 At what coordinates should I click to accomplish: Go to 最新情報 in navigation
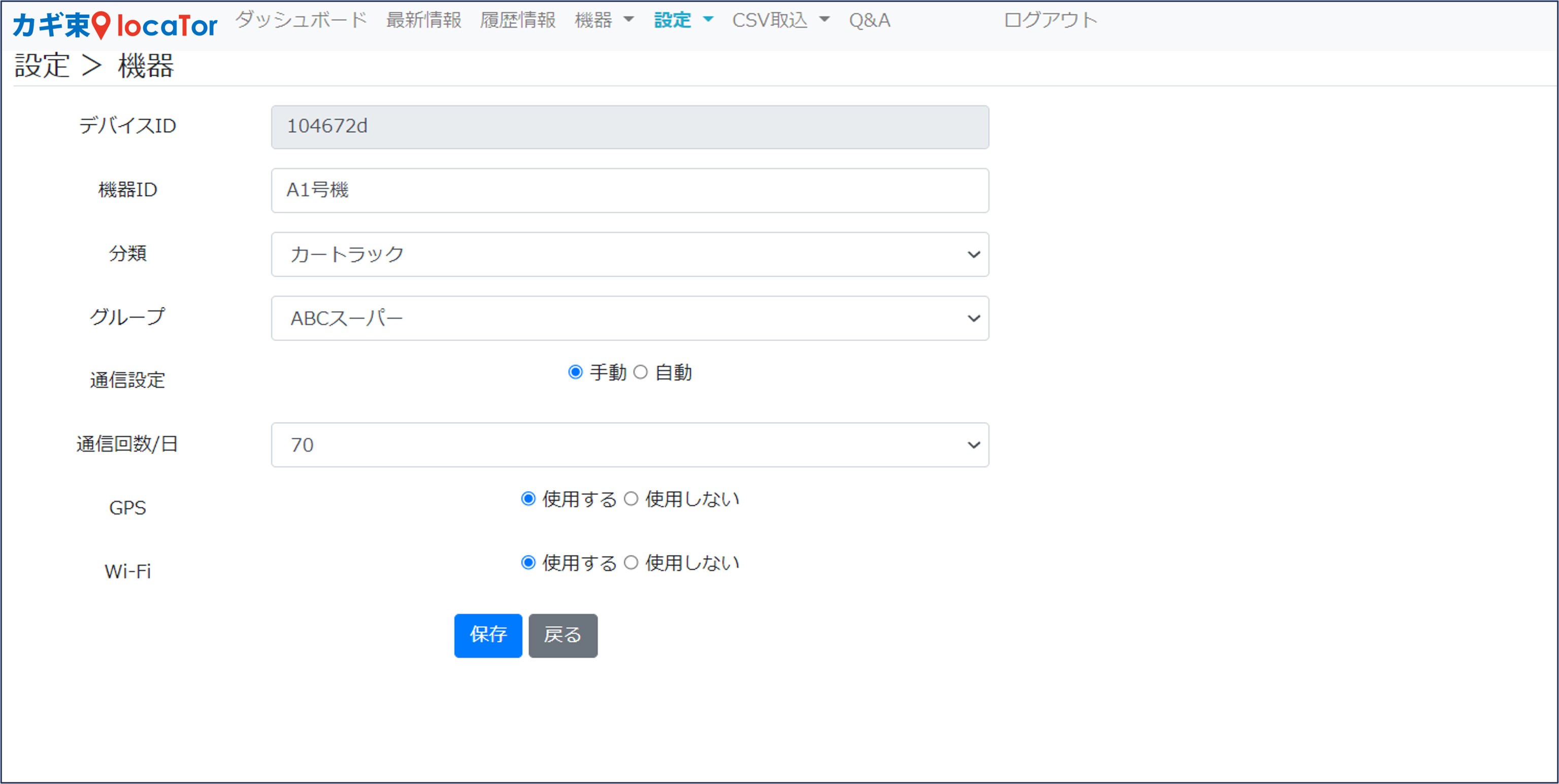pos(424,20)
